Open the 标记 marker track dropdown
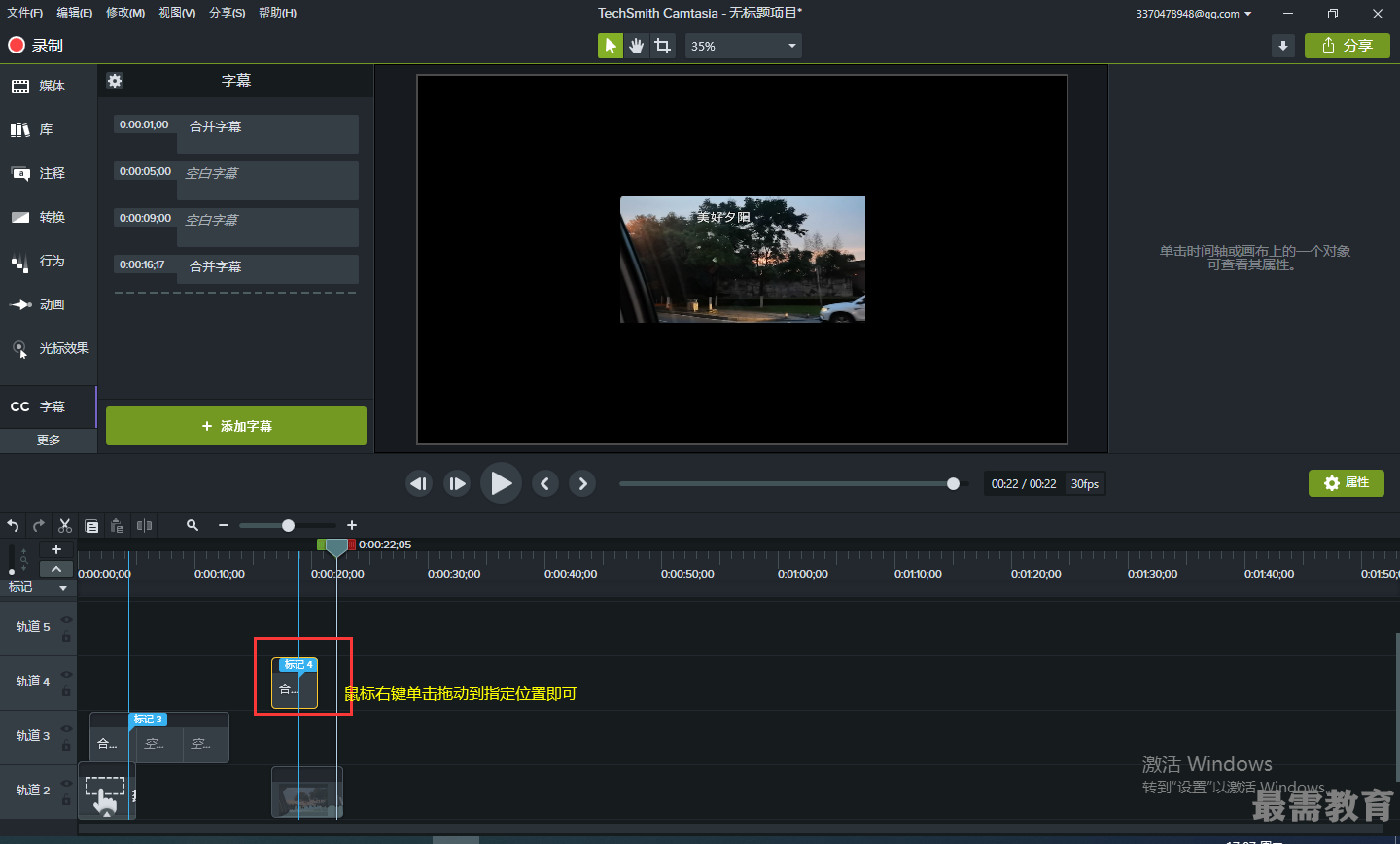 [x=63, y=588]
